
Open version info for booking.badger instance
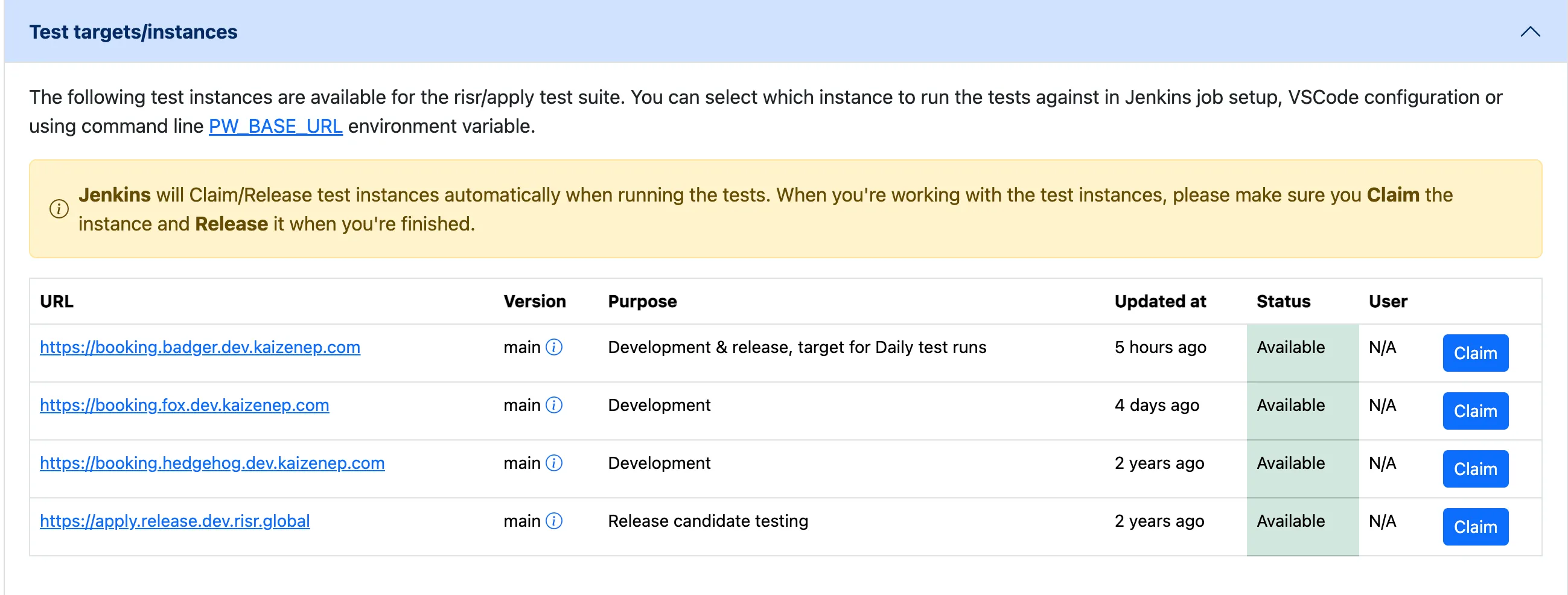(x=553, y=347)
